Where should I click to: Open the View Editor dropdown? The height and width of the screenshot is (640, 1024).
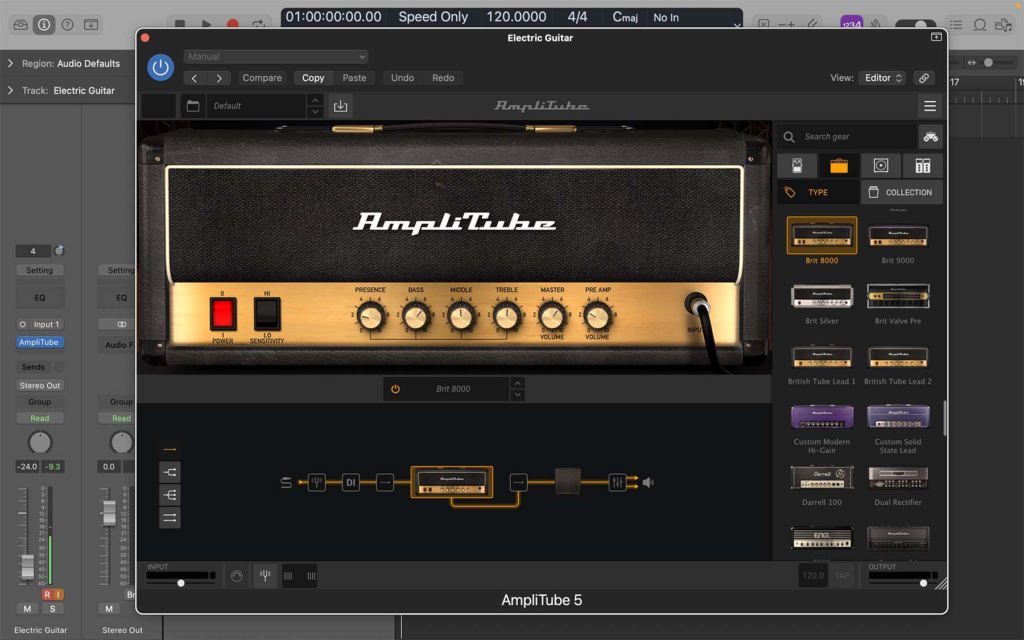881,77
